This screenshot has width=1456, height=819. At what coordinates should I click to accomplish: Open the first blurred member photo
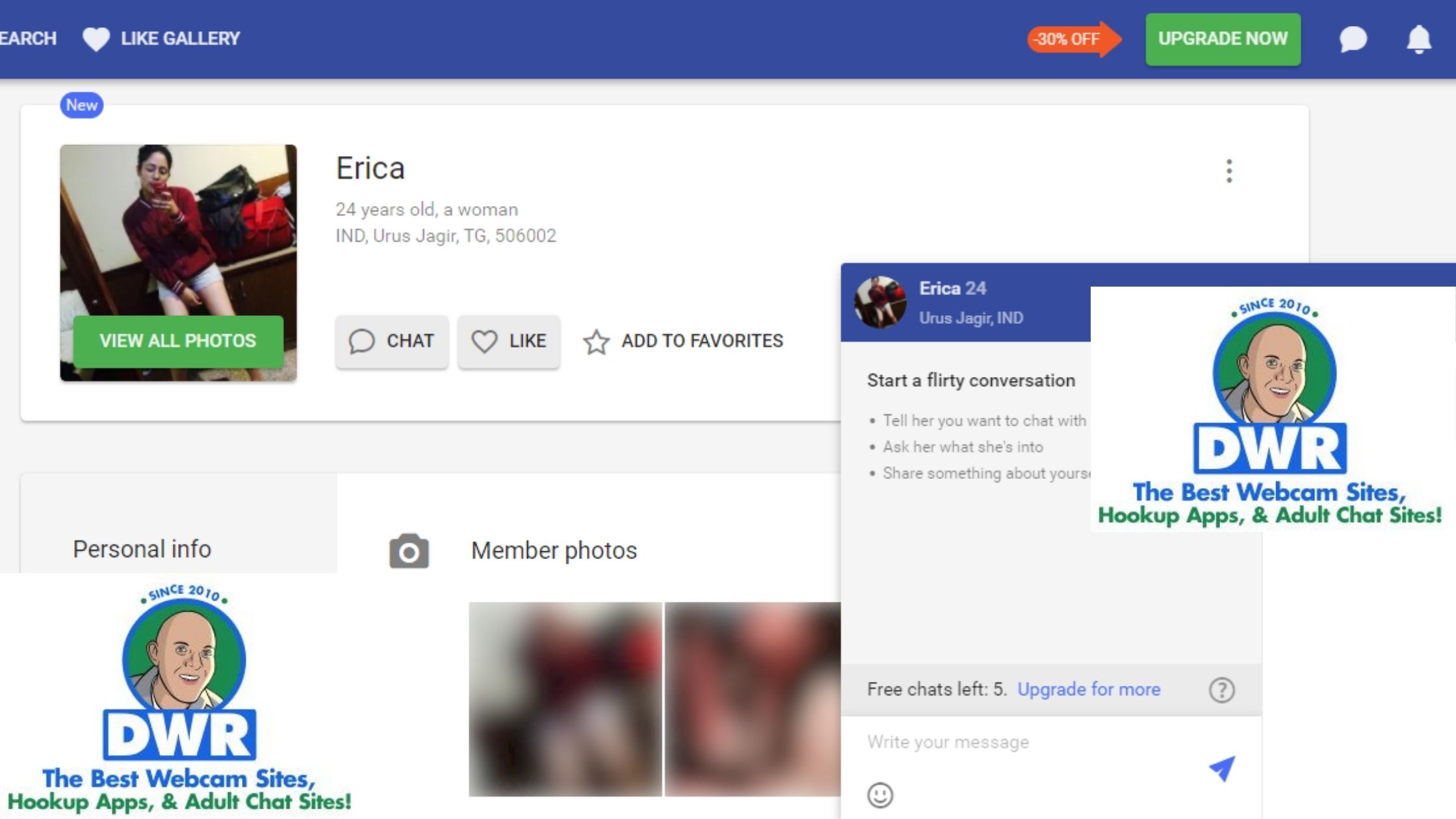(x=565, y=699)
